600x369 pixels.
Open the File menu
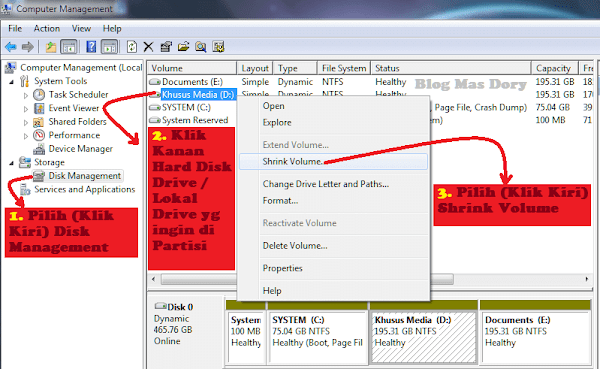tap(15, 29)
